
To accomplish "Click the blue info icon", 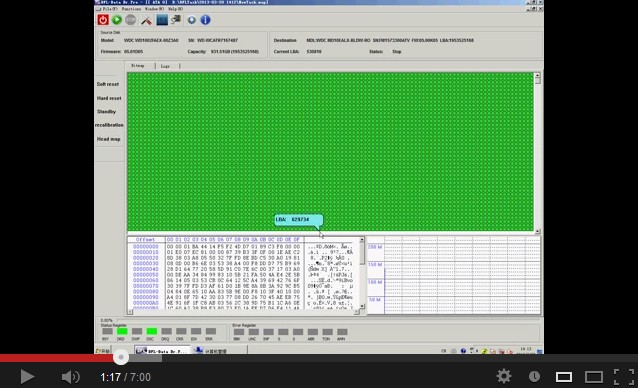I will tap(205, 20).
